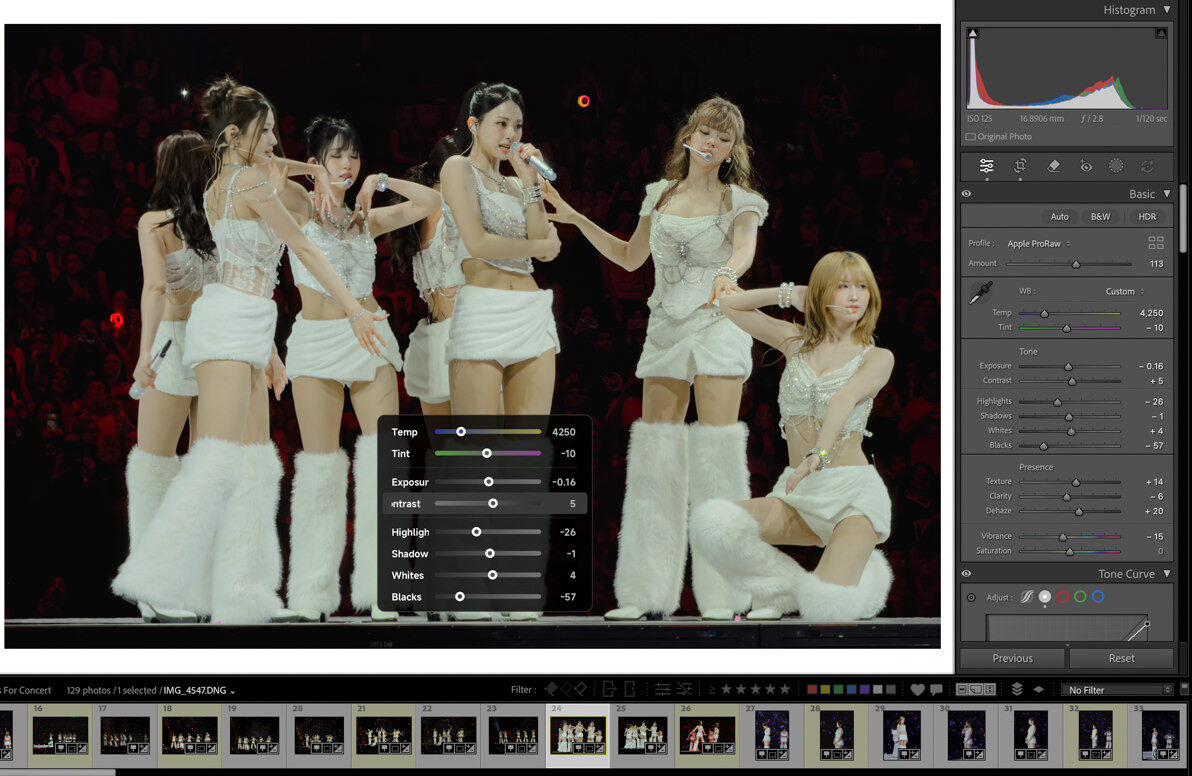Select the Edit adjustments sliders tool
1192x776 pixels.
coord(987,165)
